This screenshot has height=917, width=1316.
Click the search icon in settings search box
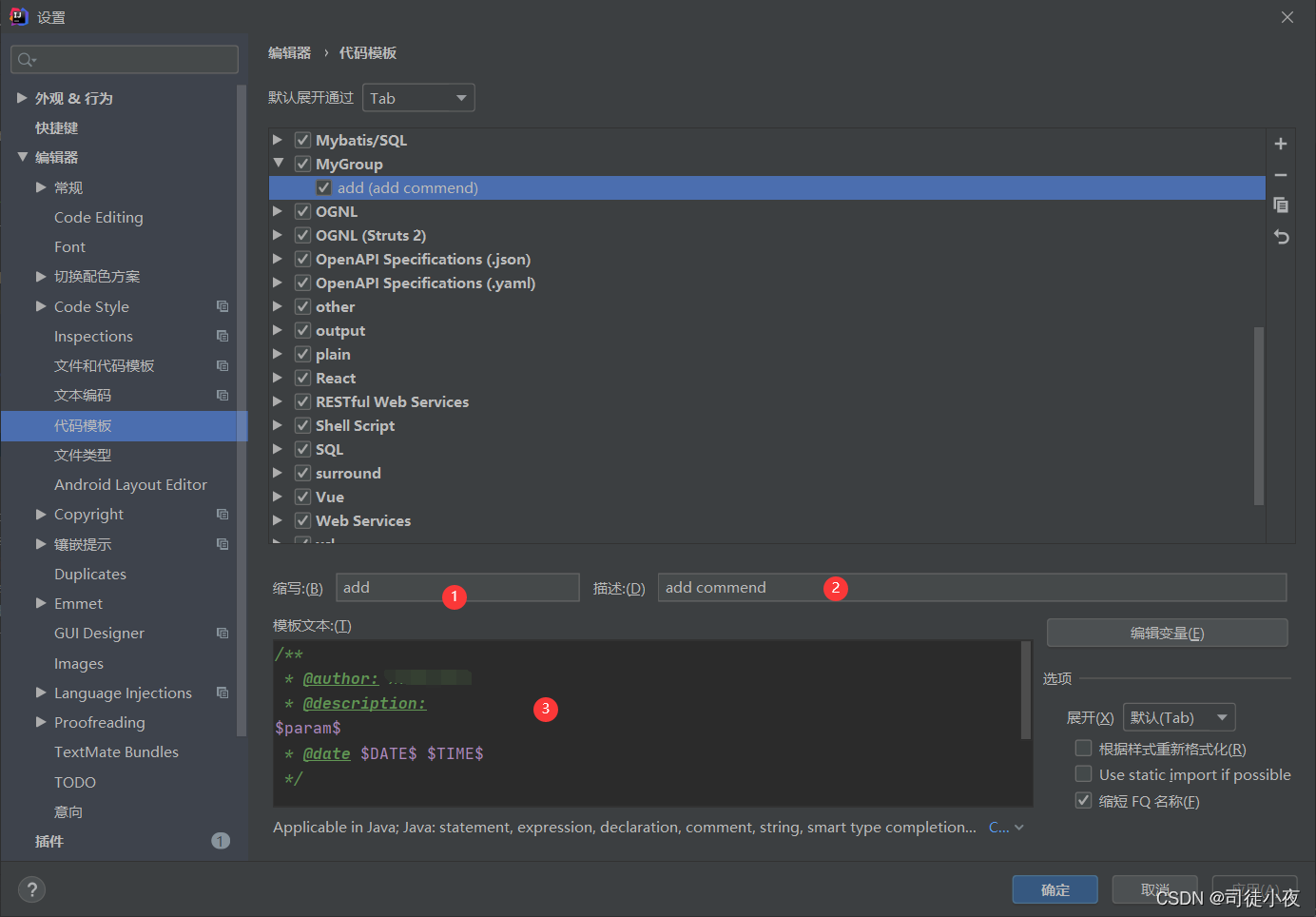click(27, 60)
